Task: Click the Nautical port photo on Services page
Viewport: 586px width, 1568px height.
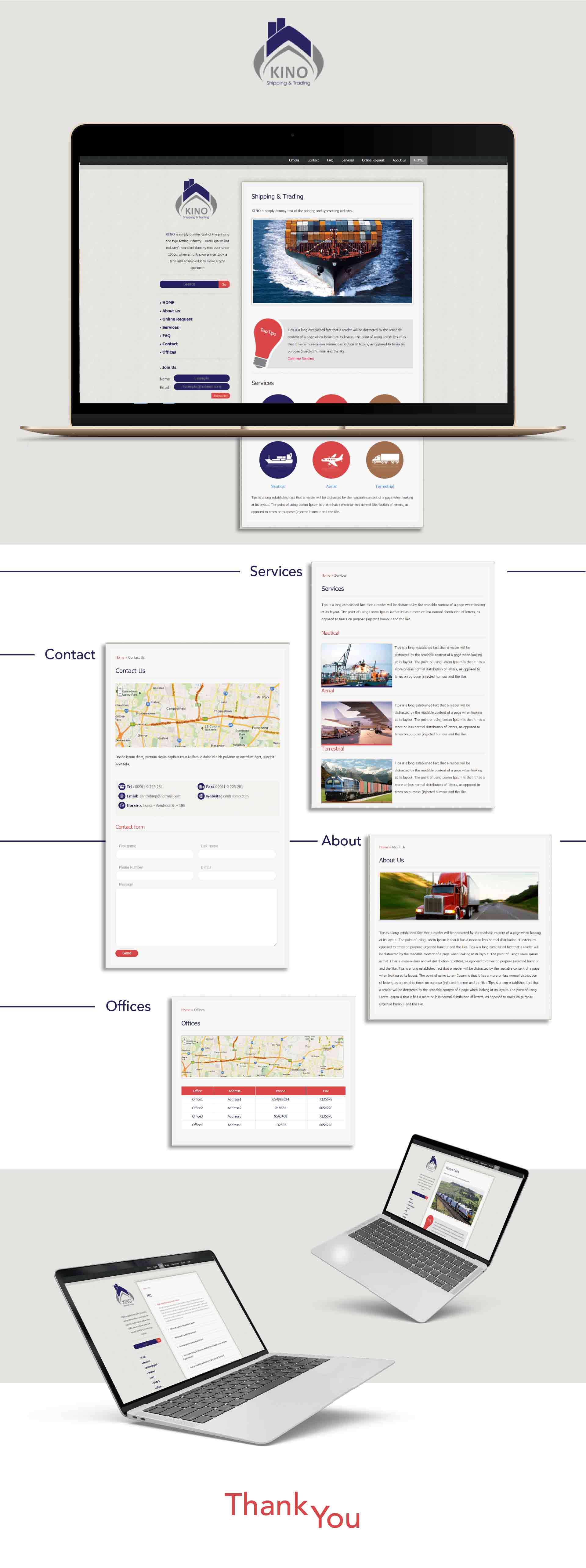Action: pyautogui.click(x=356, y=665)
